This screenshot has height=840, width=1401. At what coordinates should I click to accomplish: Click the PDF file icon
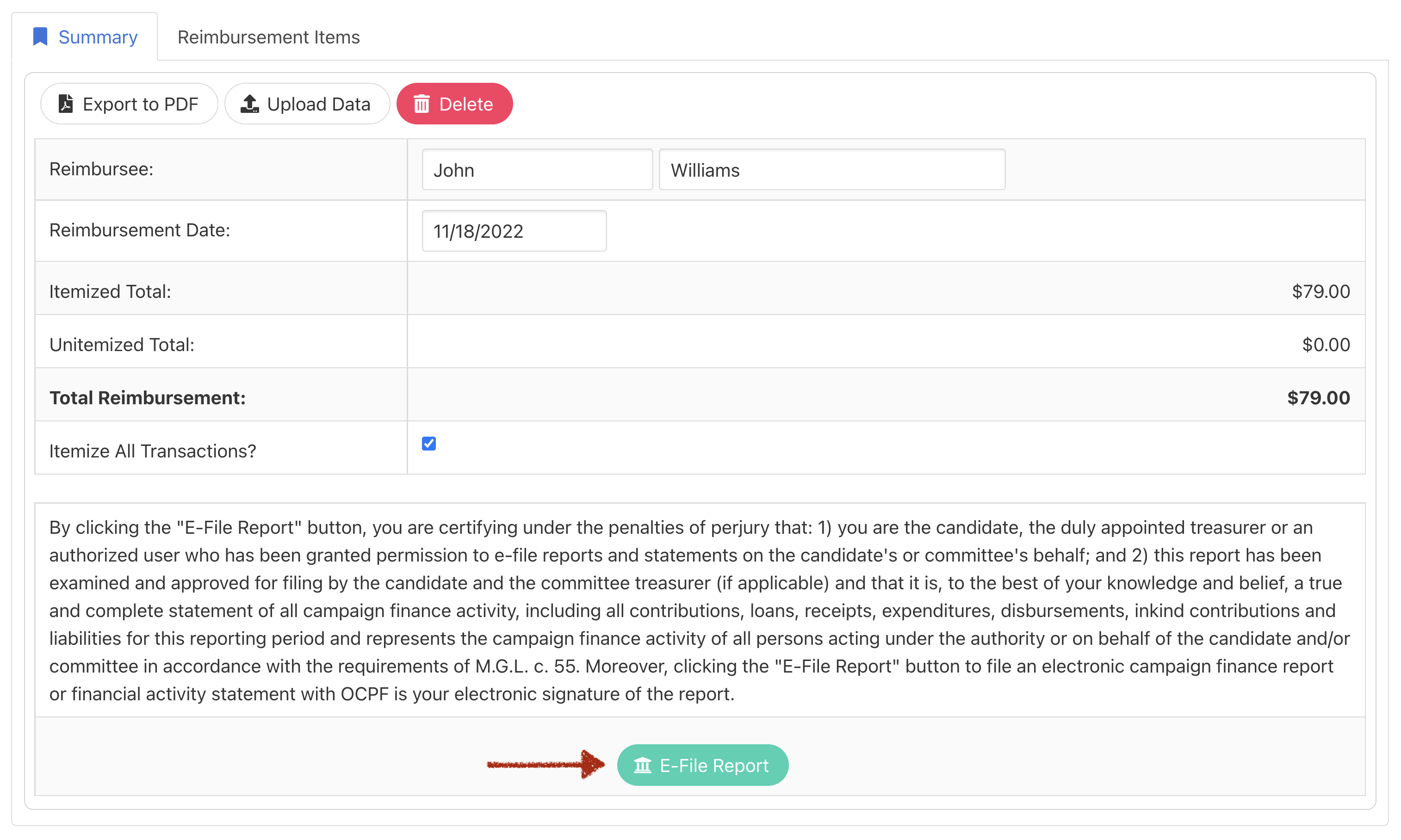[x=66, y=104]
